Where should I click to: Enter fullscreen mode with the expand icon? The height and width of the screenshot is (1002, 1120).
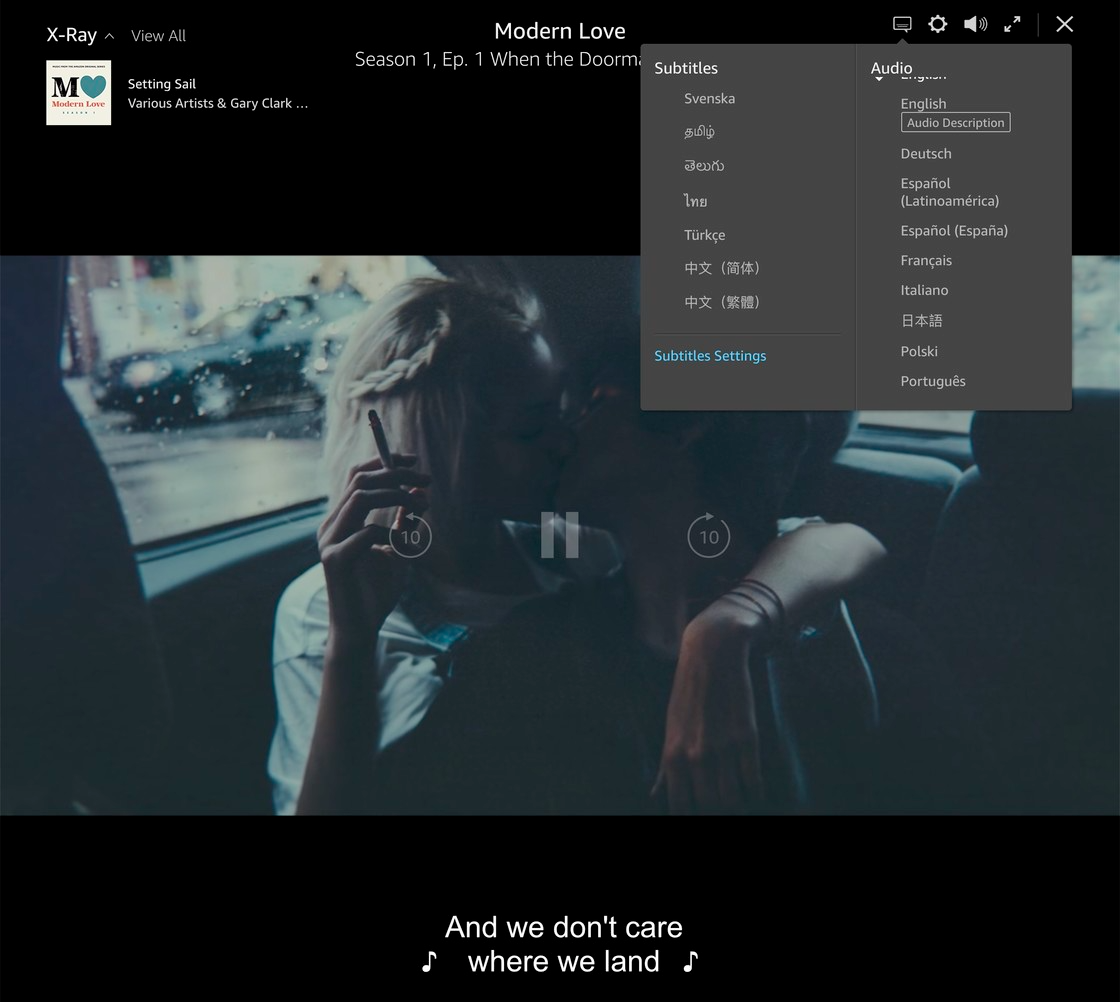point(1012,24)
